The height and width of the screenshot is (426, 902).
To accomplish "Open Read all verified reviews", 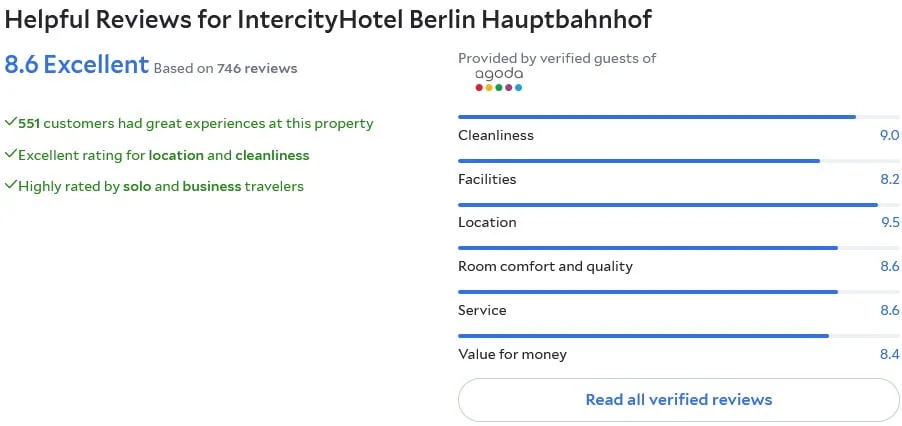I will [x=678, y=400].
